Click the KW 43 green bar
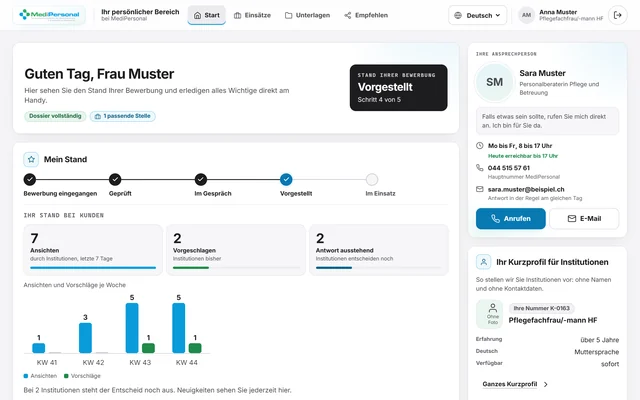Image resolution: width=640 pixels, height=400 pixels. pyautogui.click(x=148, y=348)
